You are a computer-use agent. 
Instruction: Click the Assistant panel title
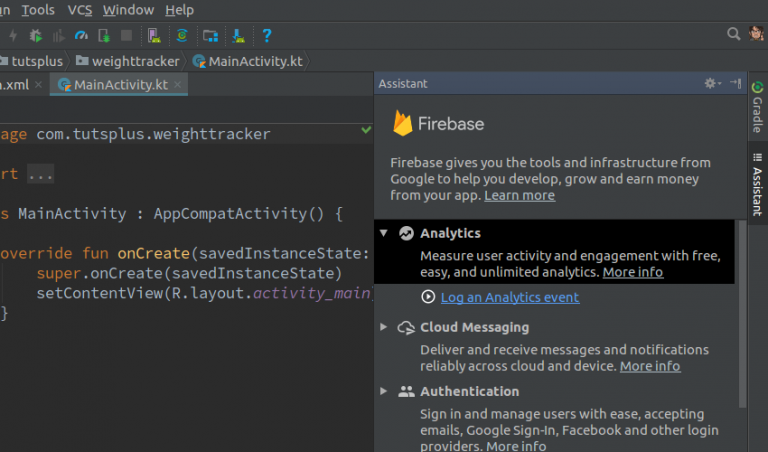click(x=403, y=84)
